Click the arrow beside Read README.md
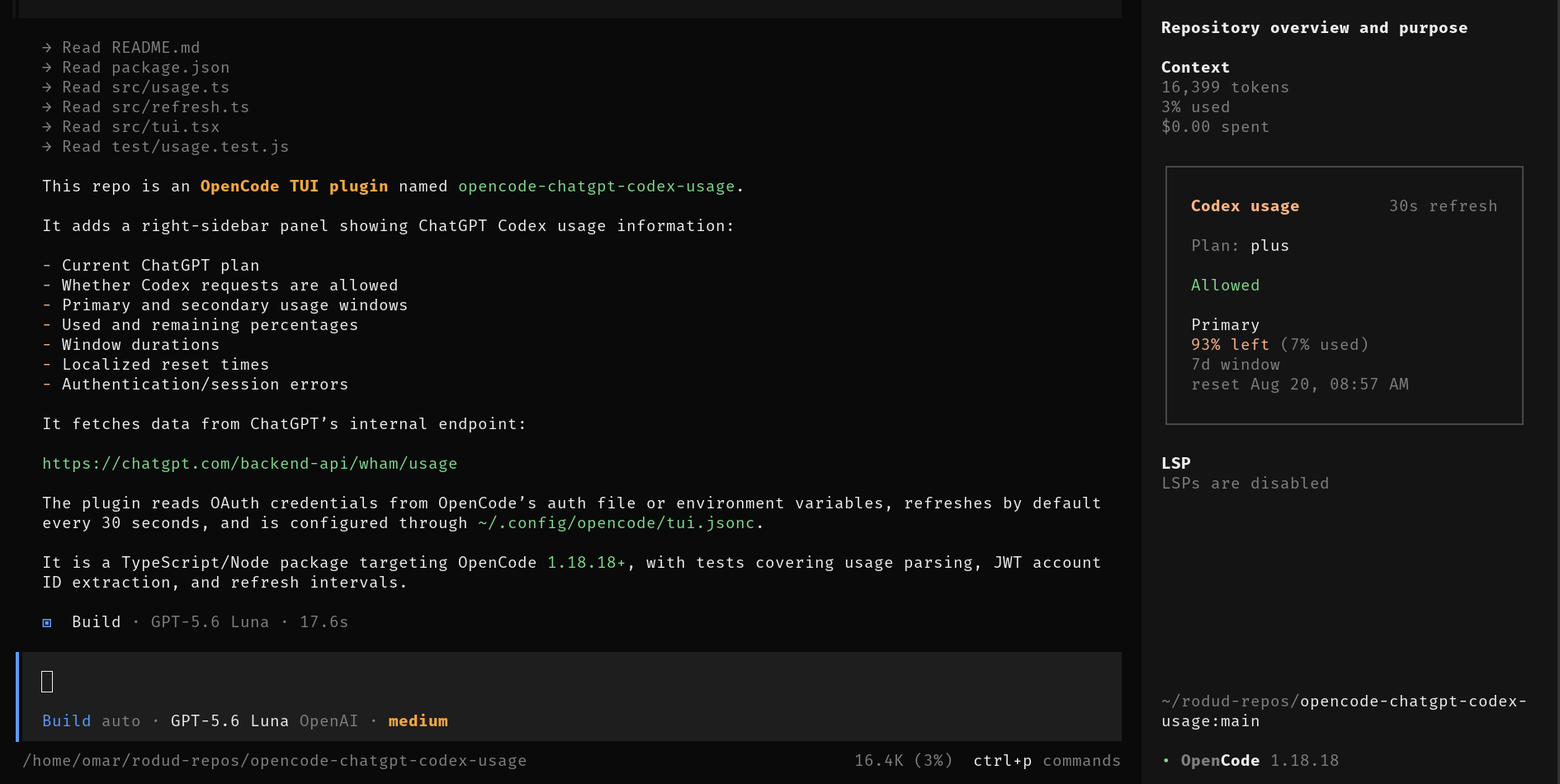Viewport: 1560px width, 784px height. tap(47, 48)
